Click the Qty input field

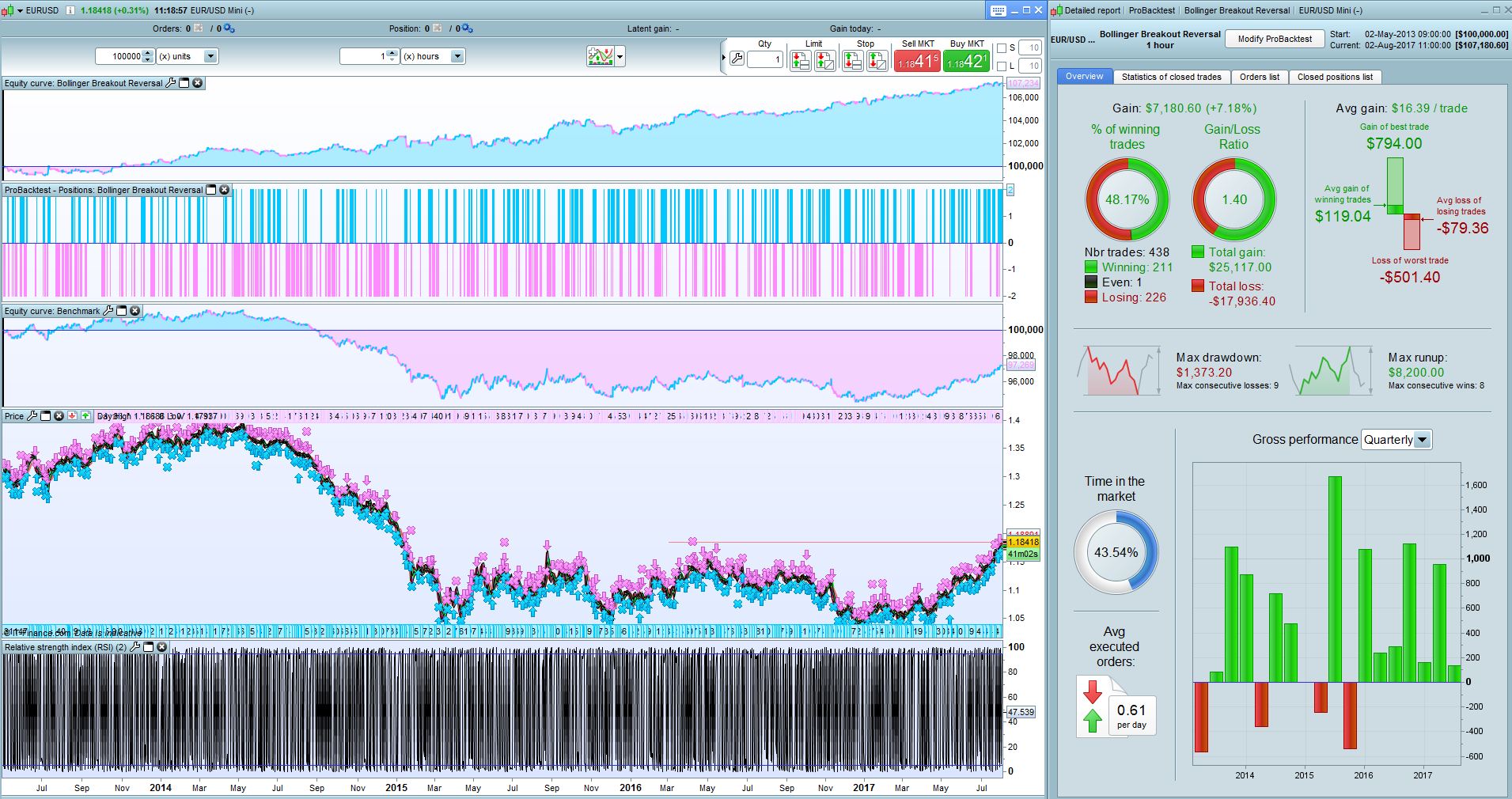(764, 60)
